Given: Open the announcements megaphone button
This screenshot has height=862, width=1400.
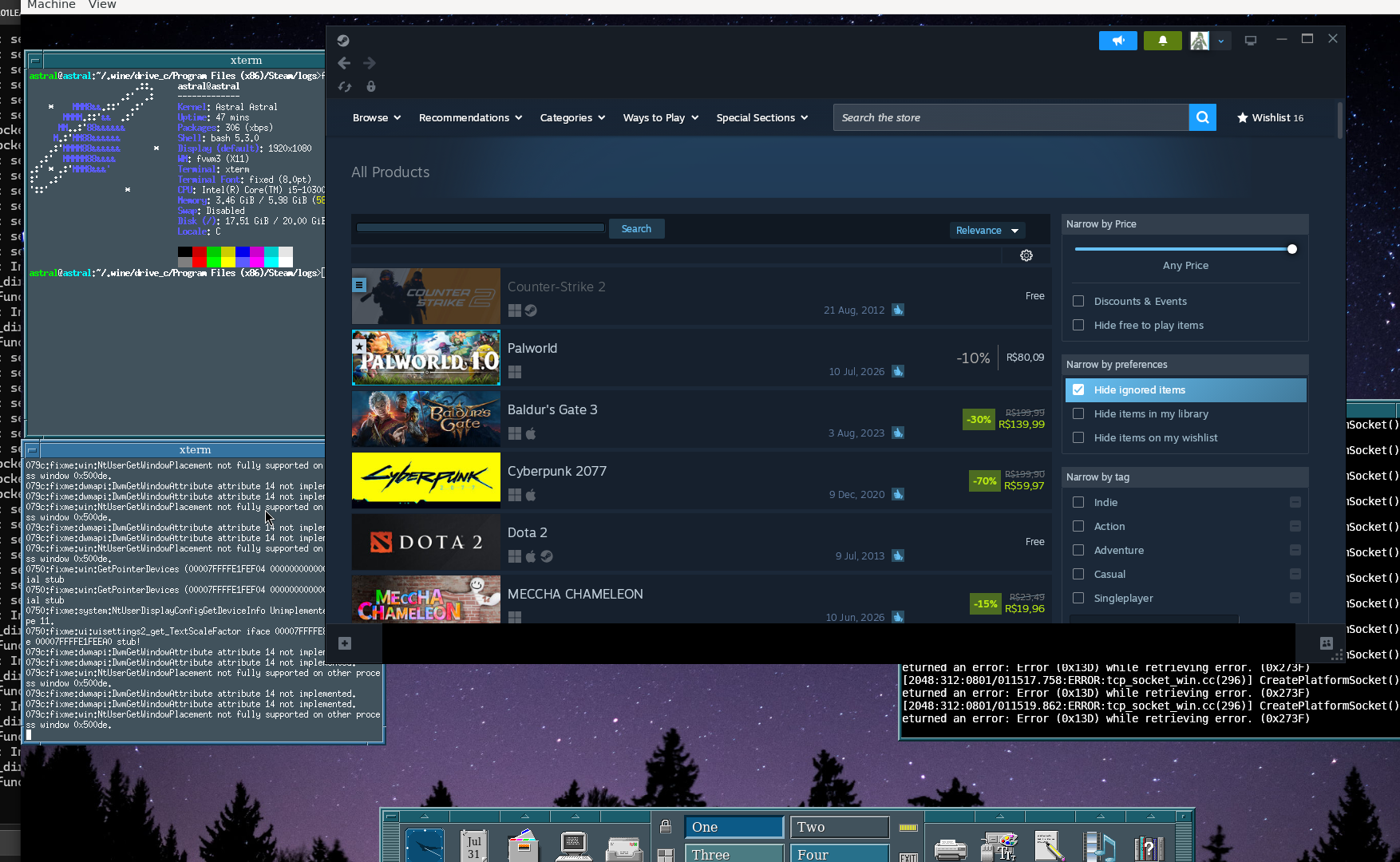Looking at the screenshot, I should pos(1118,40).
